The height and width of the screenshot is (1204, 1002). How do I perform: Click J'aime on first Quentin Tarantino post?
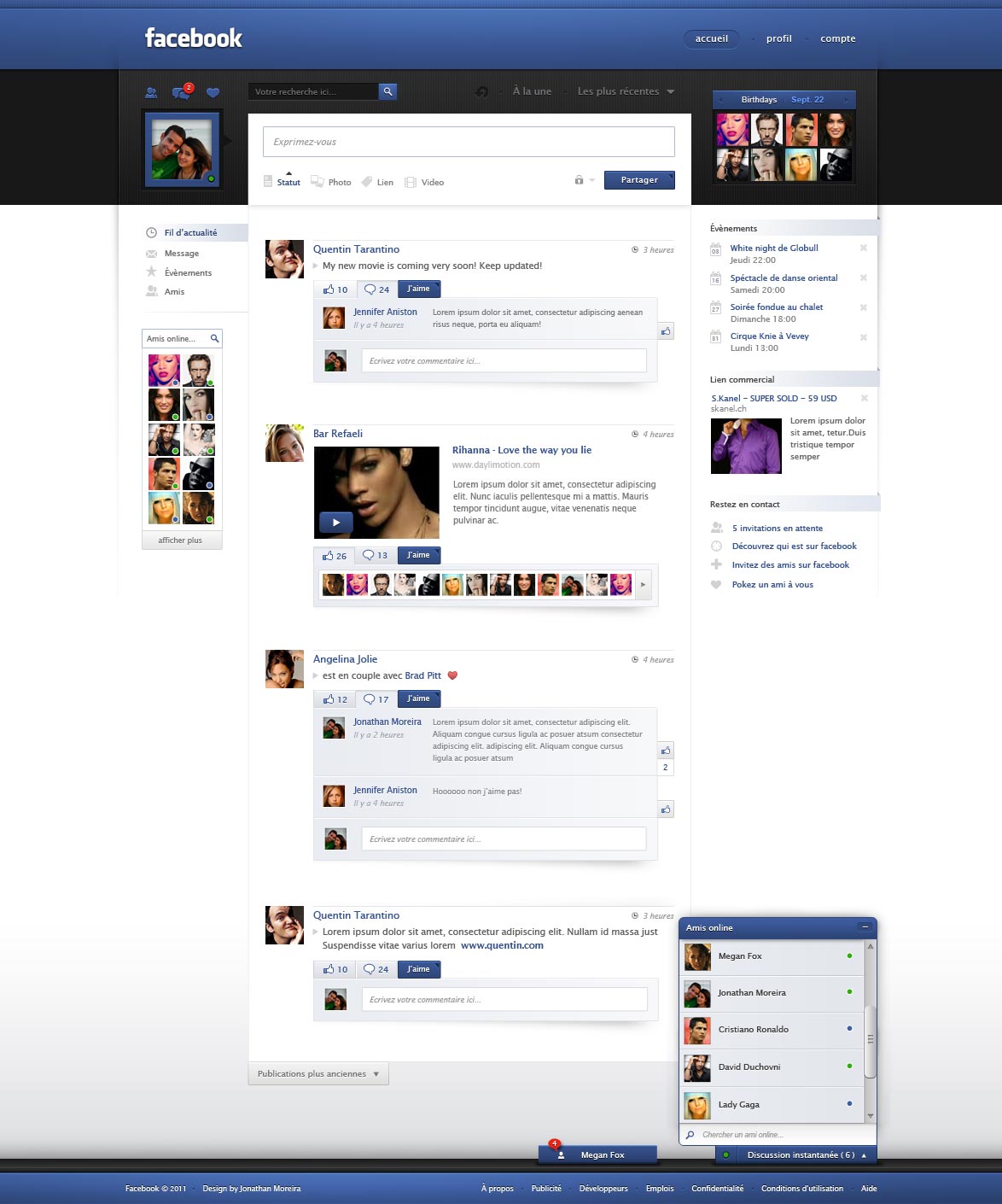[x=419, y=289]
